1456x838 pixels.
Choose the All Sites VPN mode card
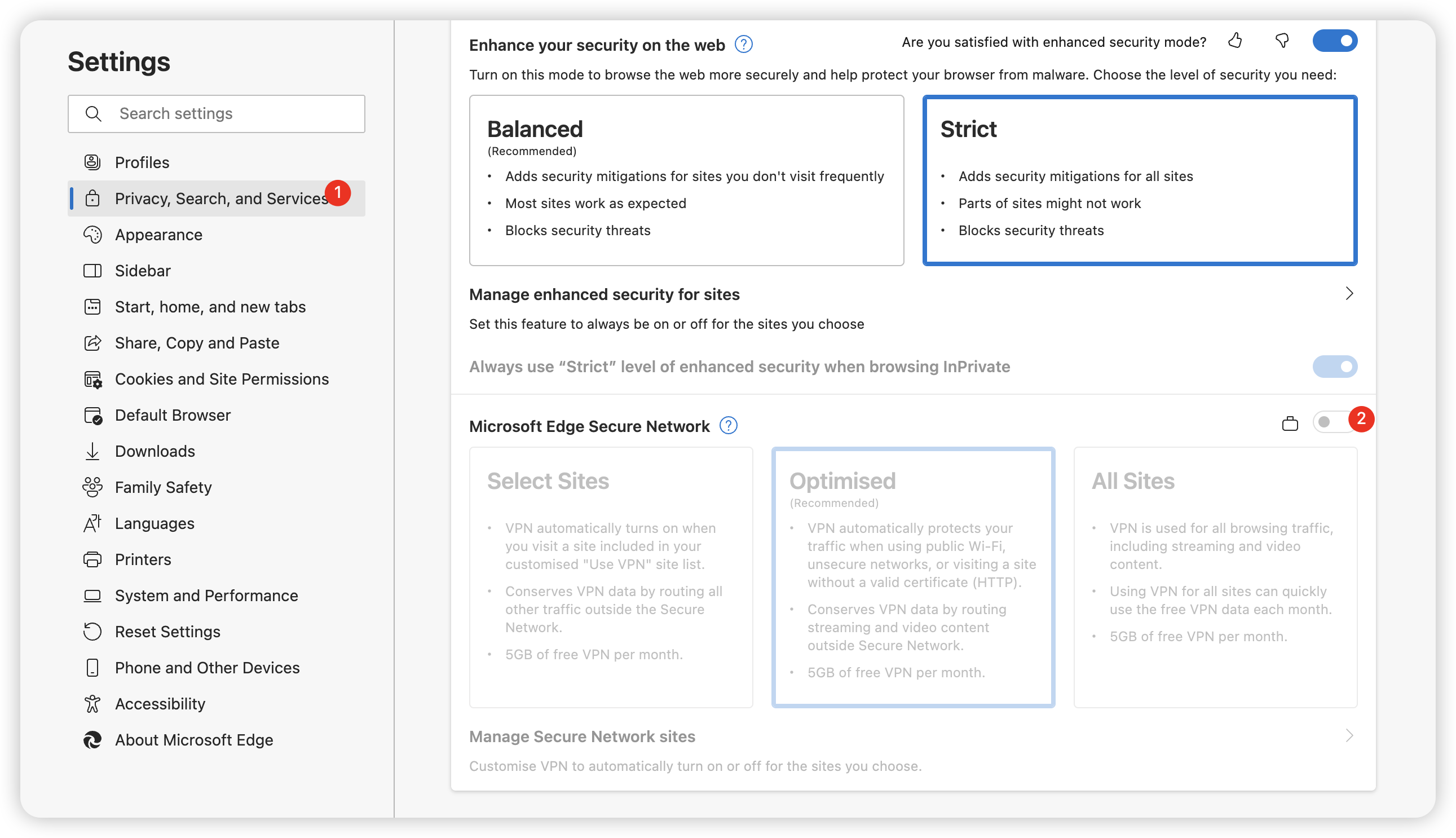click(x=1215, y=577)
